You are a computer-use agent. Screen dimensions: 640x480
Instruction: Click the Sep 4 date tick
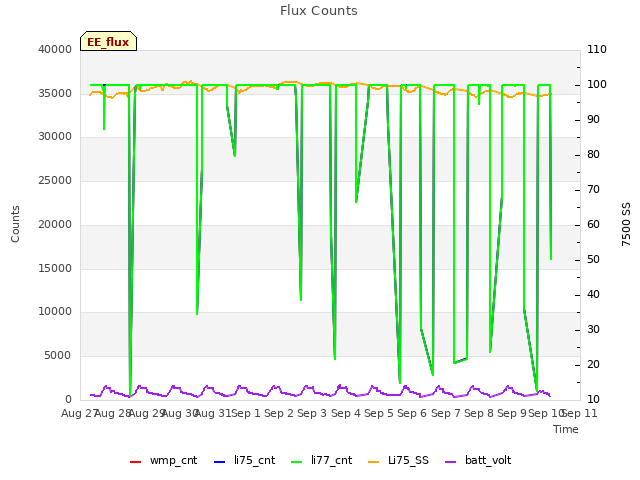tap(346, 413)
